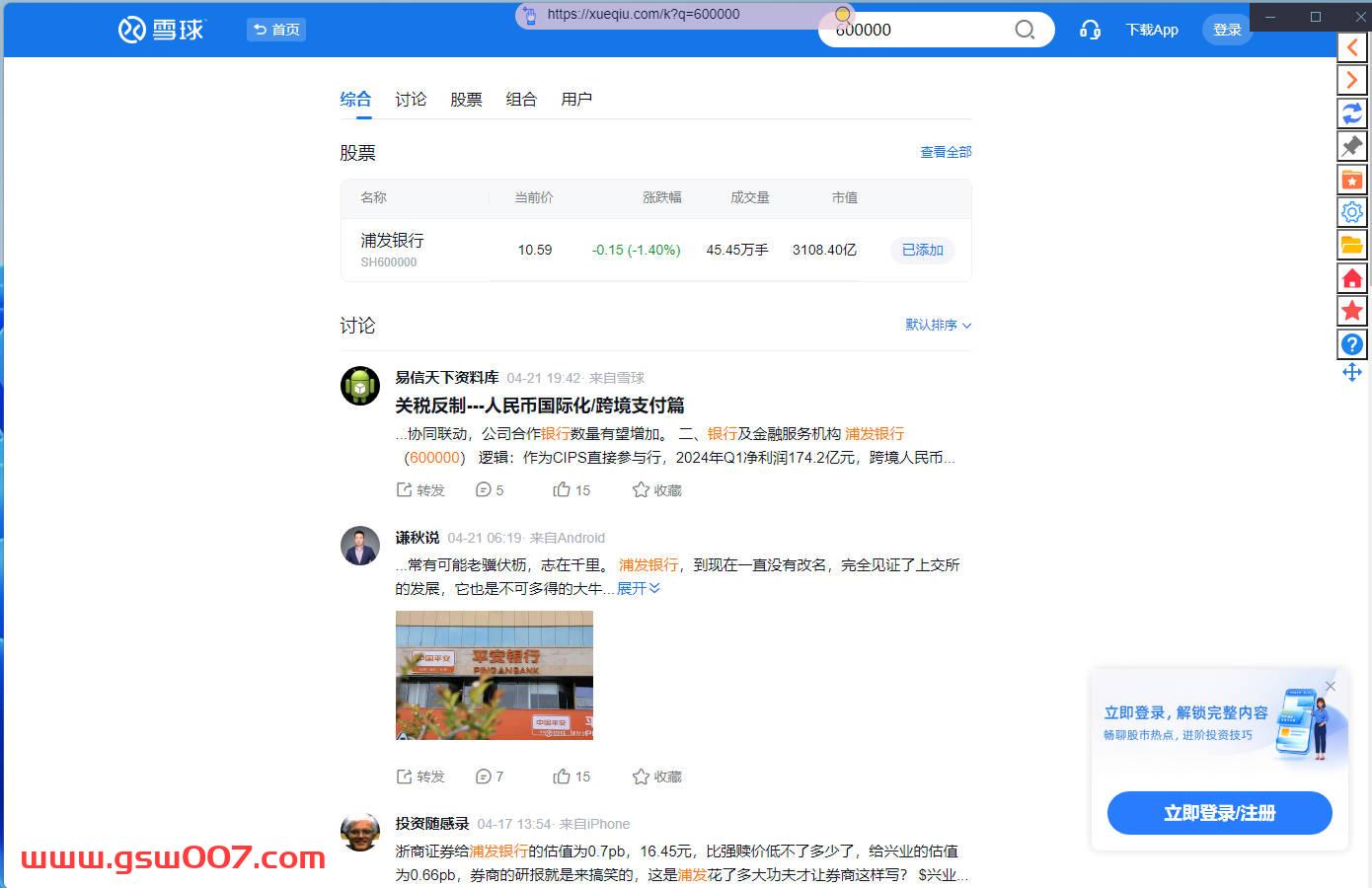Open 谦秋说 avatar
This screenshot has width=1372, height=888.
tap(360, 546)
